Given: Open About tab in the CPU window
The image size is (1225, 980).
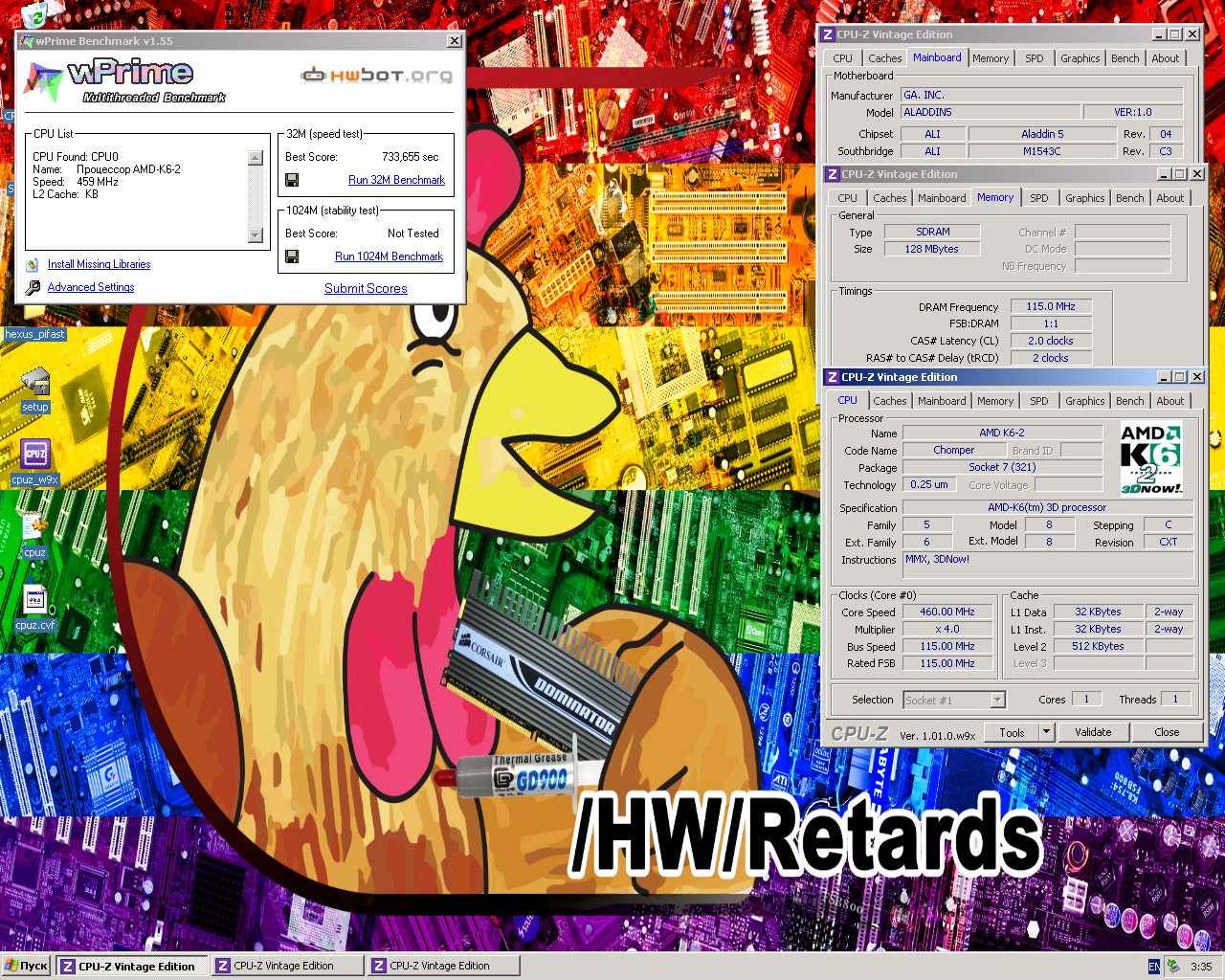Looking at the screenshot, I should tap(1169, 401).
